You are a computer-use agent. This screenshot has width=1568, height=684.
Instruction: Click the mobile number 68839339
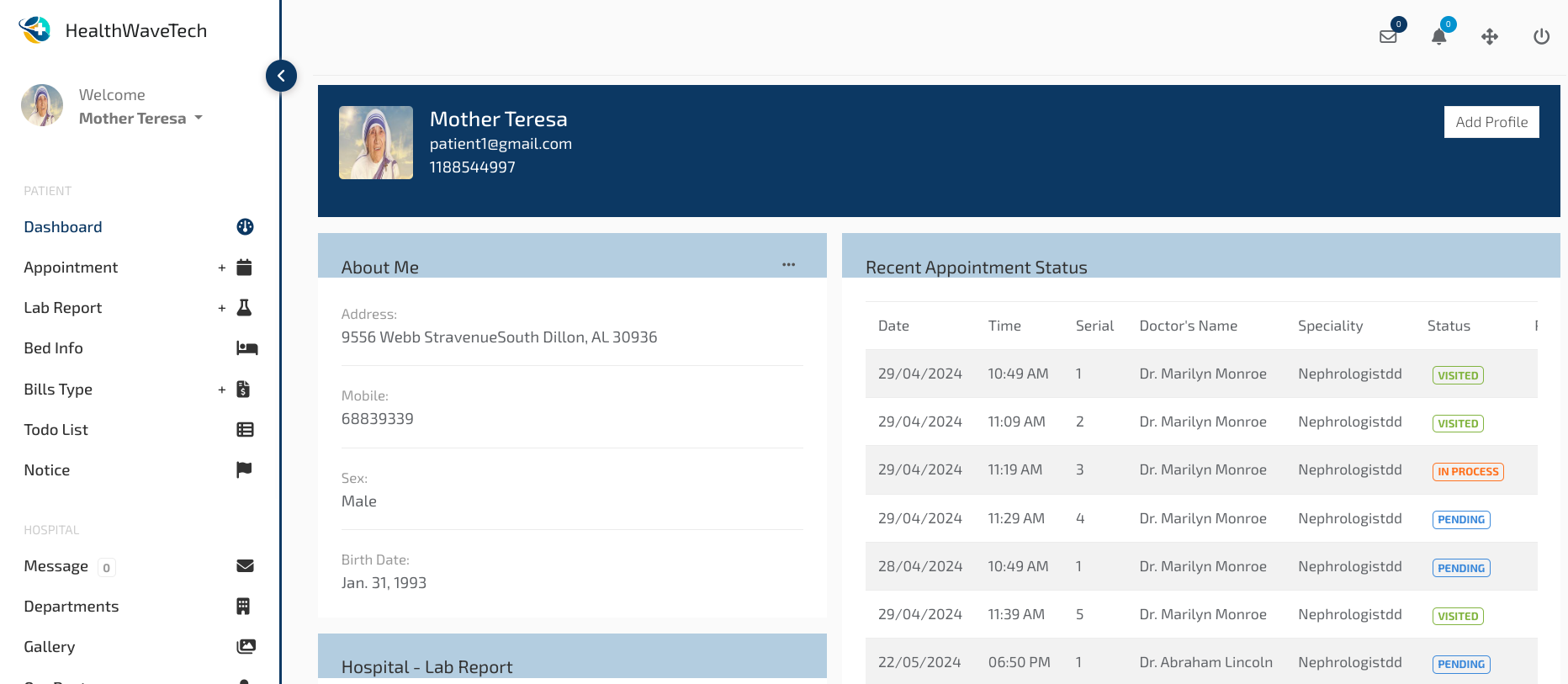point(377,419)
